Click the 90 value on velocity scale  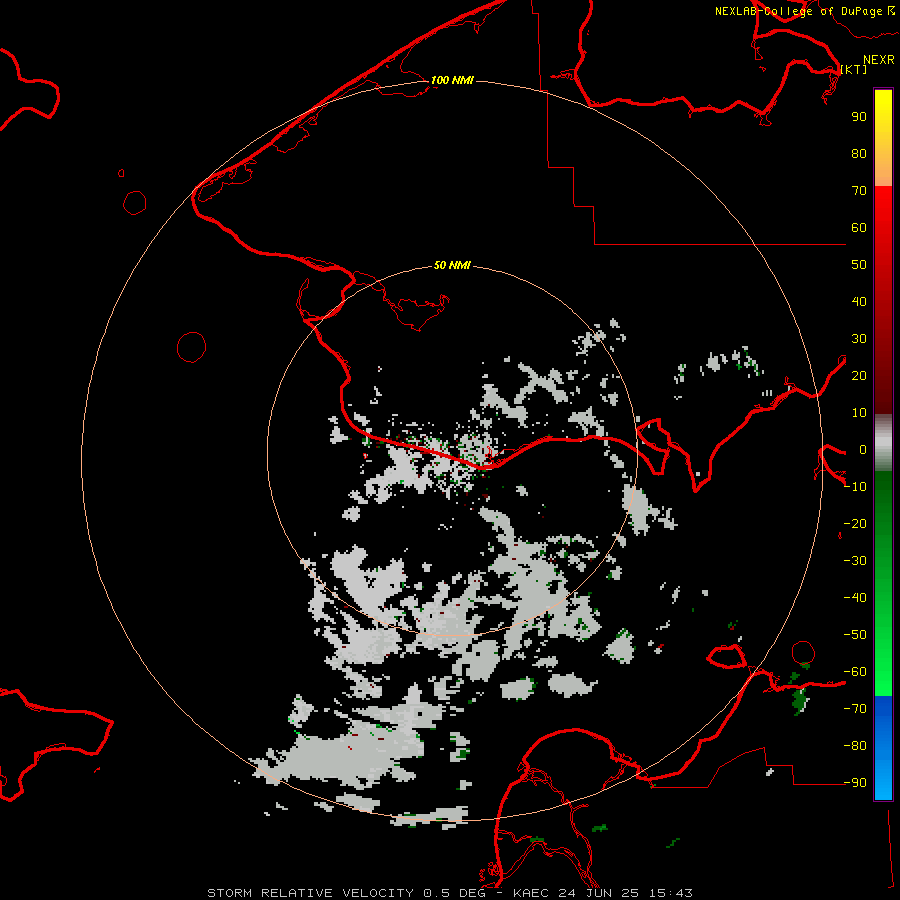pyautogui.click(x=859, y=117)
